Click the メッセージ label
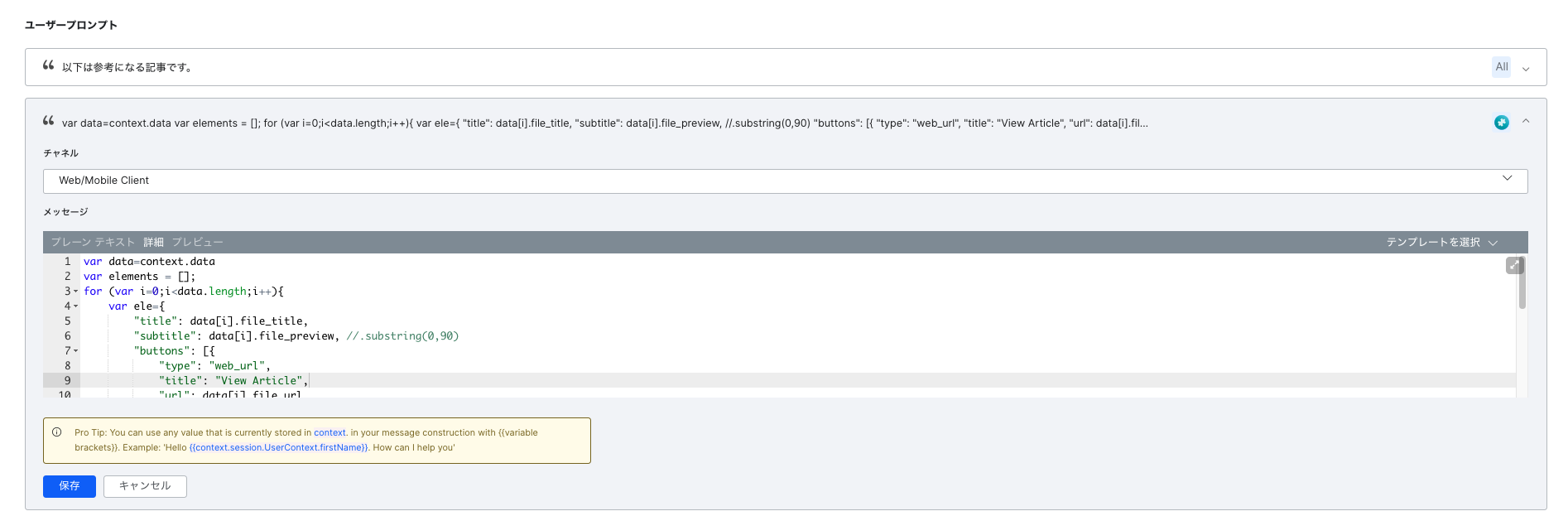 click(x=65, y=212)
